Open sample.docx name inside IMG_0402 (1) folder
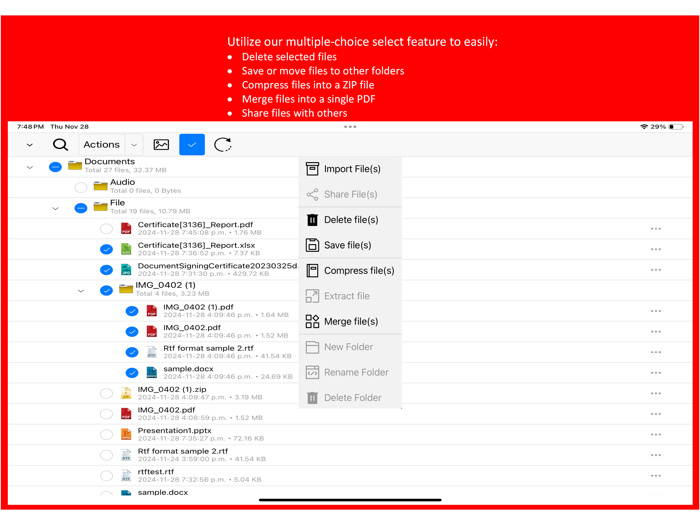Image resolution: width=700 pixels, height=525 pixels. click(188, 369)
